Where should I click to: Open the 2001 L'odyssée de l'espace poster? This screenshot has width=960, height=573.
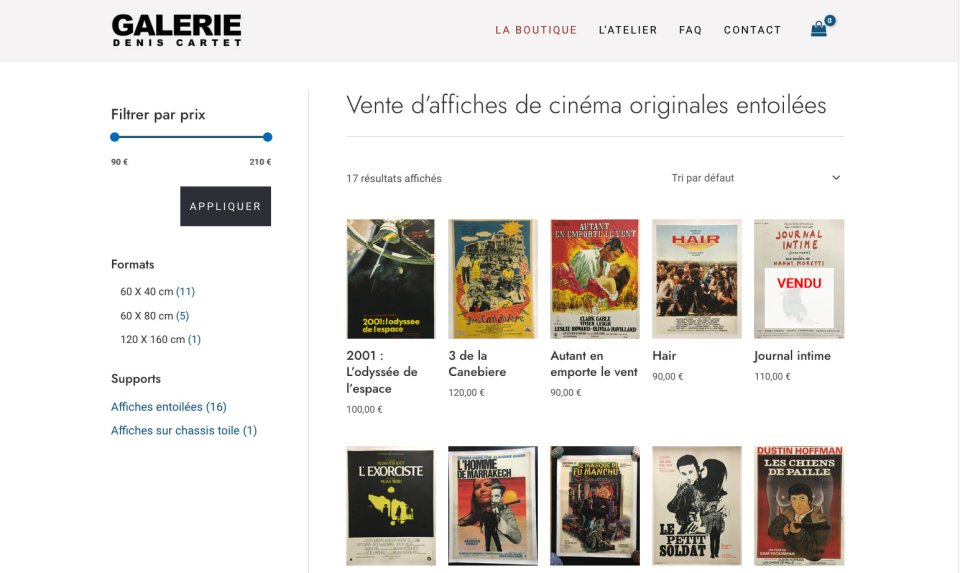click(391, 279)
